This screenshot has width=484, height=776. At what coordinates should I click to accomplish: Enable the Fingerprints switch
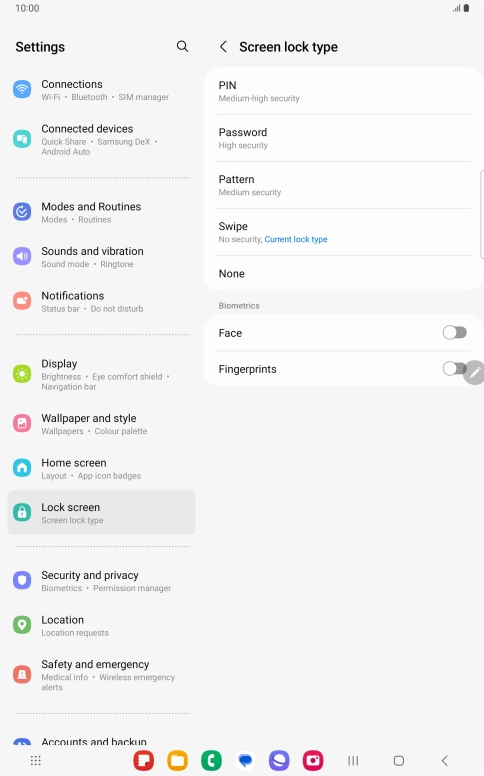pos(453,369)
